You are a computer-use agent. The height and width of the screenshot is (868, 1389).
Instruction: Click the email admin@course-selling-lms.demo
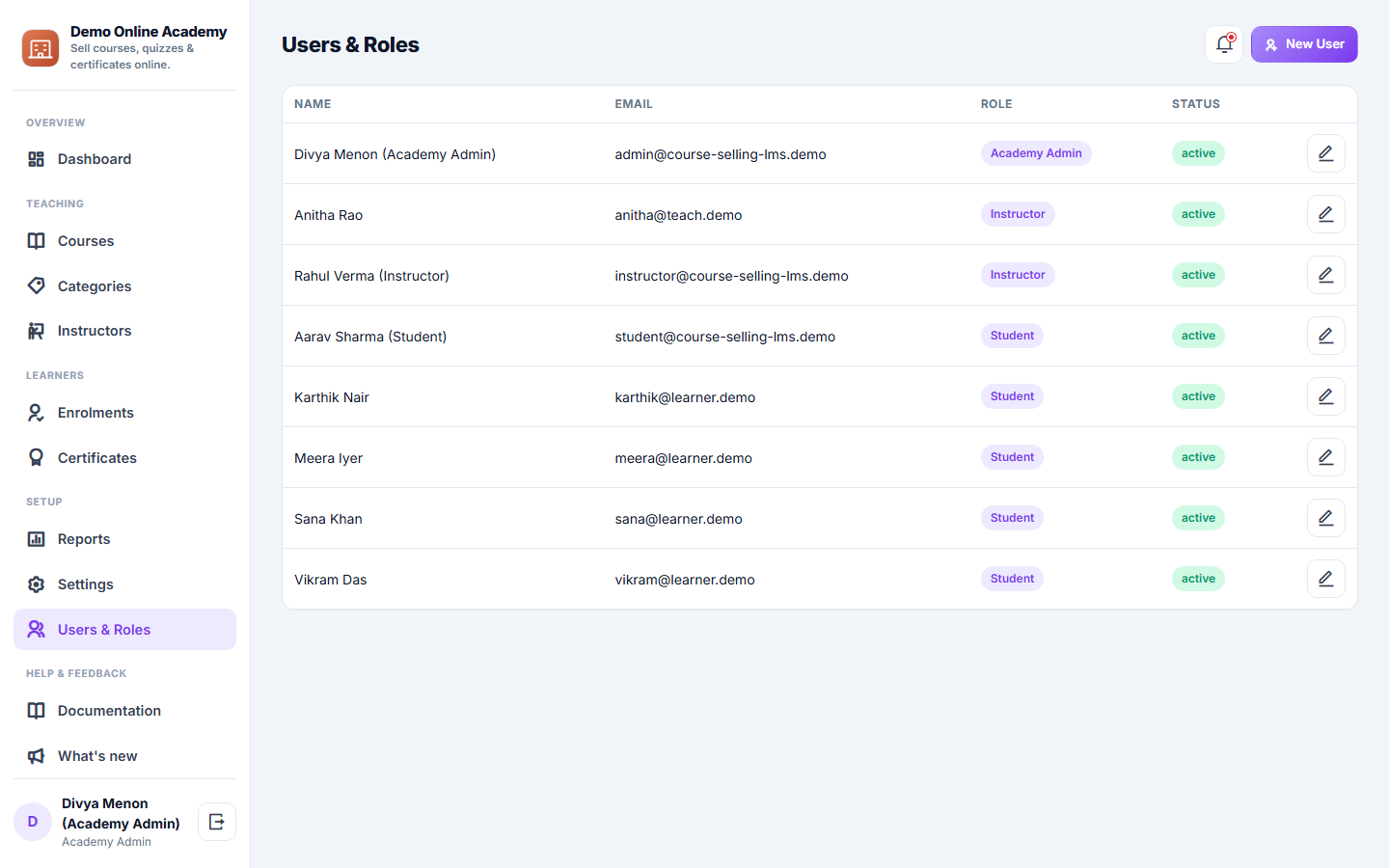721,154
